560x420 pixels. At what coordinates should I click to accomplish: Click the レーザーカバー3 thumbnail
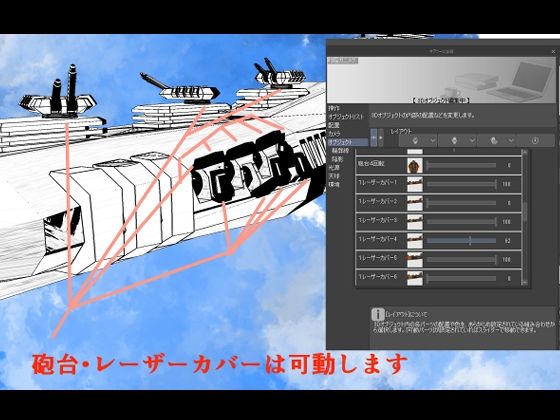[x=415, y=222]
